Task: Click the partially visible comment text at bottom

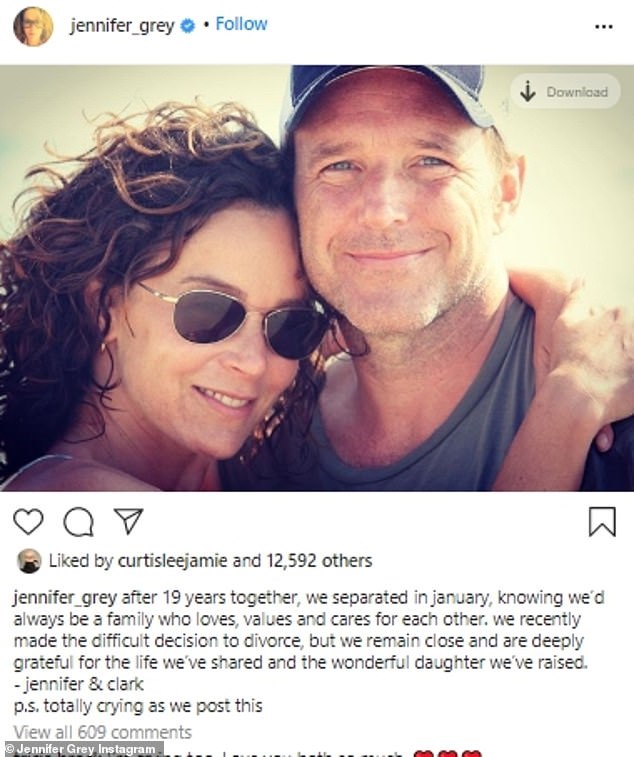Action: (300, 753)
